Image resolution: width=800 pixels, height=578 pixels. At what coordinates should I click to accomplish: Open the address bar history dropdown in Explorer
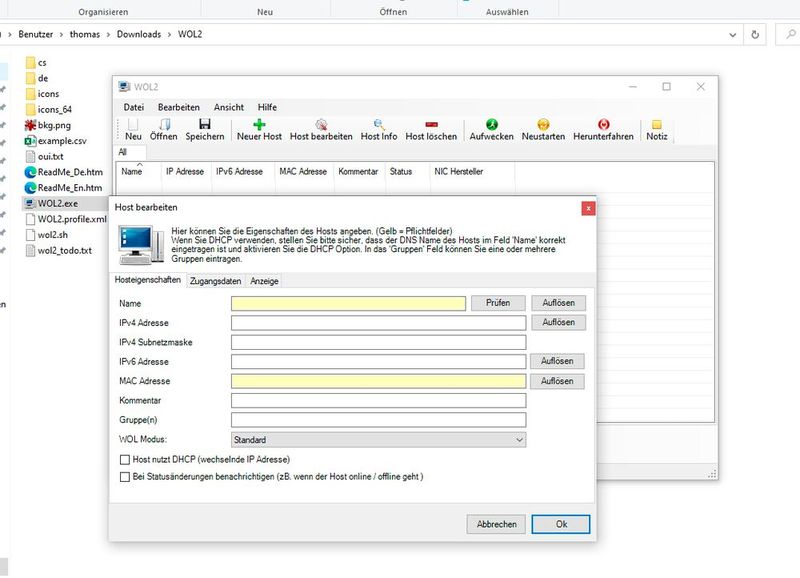click(733, 34)
